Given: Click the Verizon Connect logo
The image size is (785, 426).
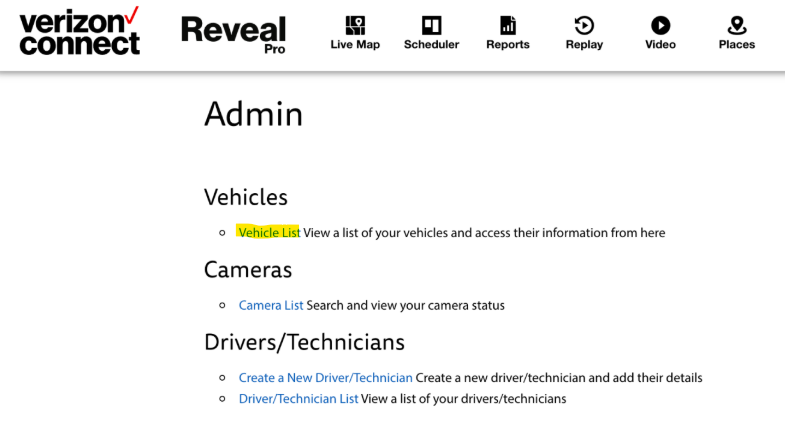Looking at the screenshot, I should (79, 31).
